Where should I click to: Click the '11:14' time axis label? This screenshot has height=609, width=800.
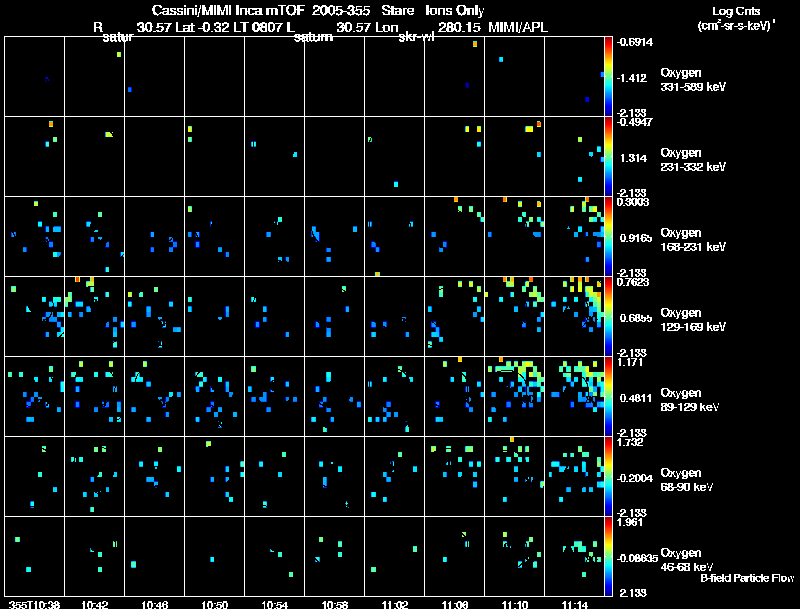pyautogui.click(x=574, y=604)
